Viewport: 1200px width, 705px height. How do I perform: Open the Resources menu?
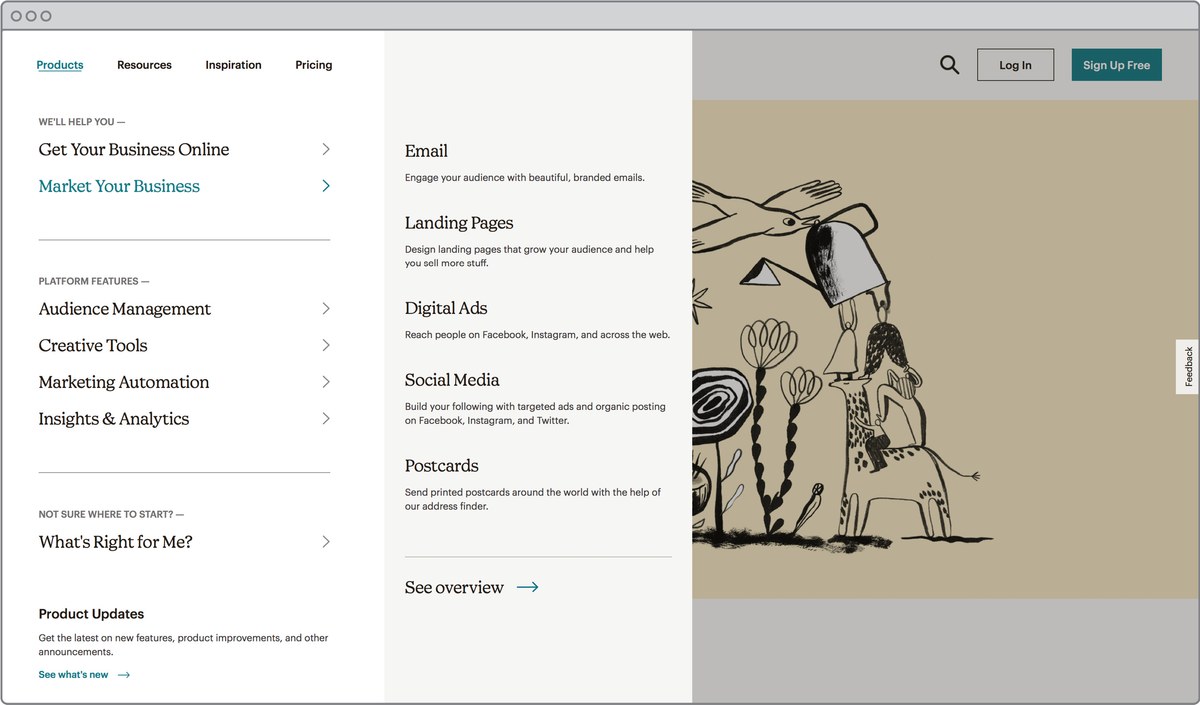tap(144, 65)
